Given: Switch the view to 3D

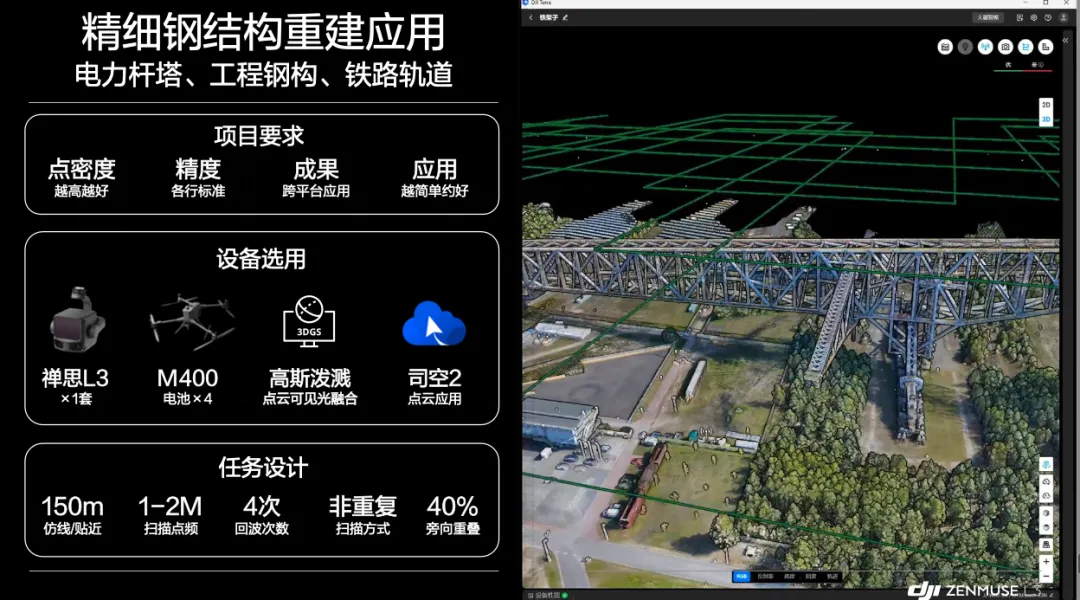Looking at the screenshot, I should coord(1046,119).
